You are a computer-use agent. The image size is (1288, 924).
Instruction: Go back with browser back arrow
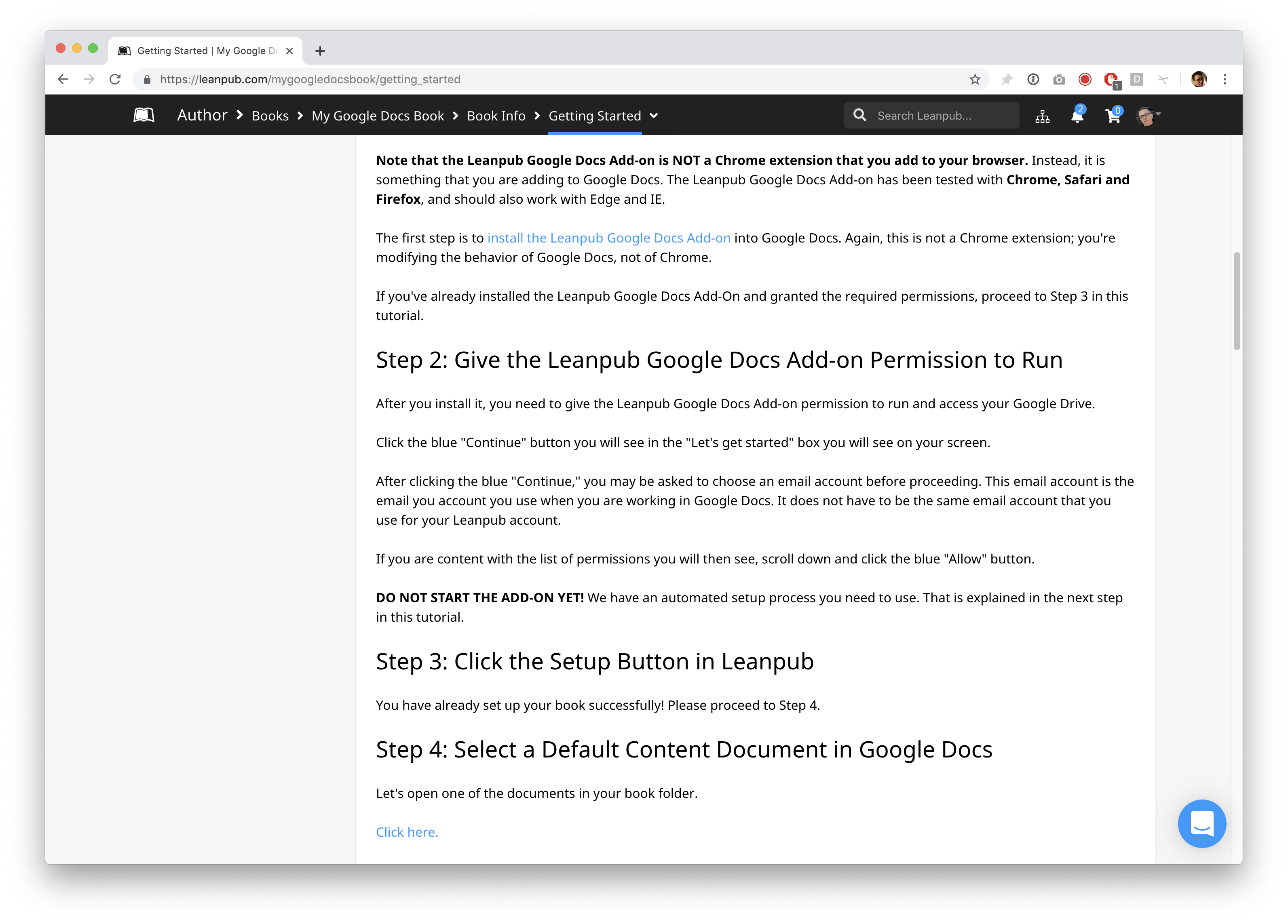(x=63, y=80)
